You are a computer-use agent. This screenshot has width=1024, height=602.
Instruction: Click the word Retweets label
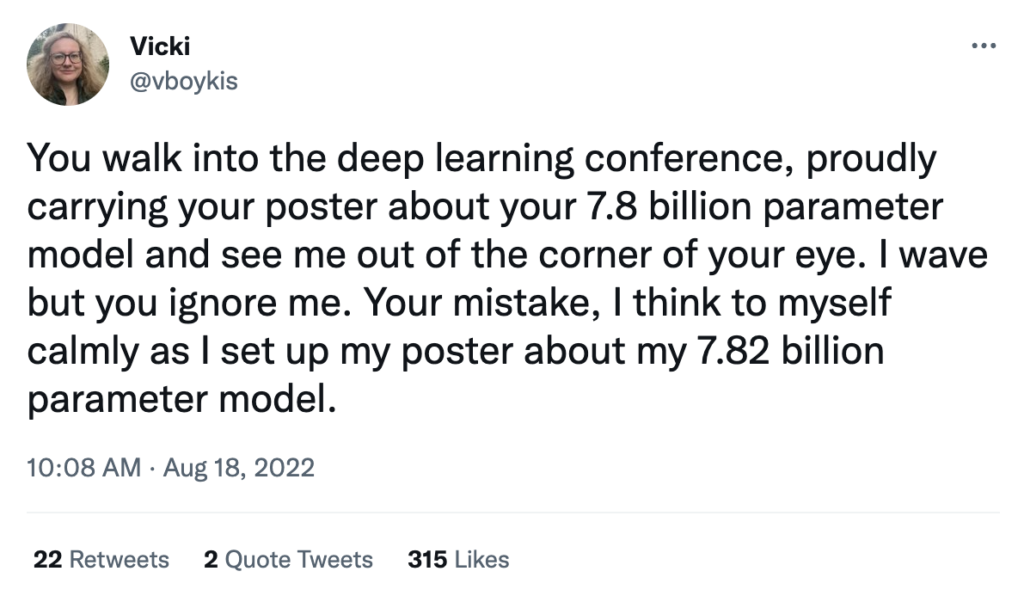[119, 560]
